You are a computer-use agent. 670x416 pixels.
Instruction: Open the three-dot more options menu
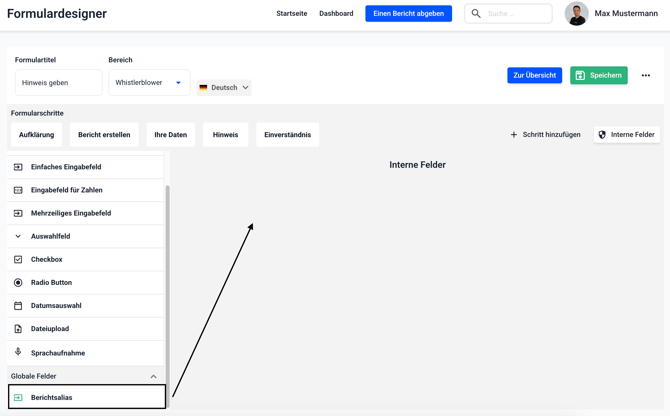tap(646, 76)
